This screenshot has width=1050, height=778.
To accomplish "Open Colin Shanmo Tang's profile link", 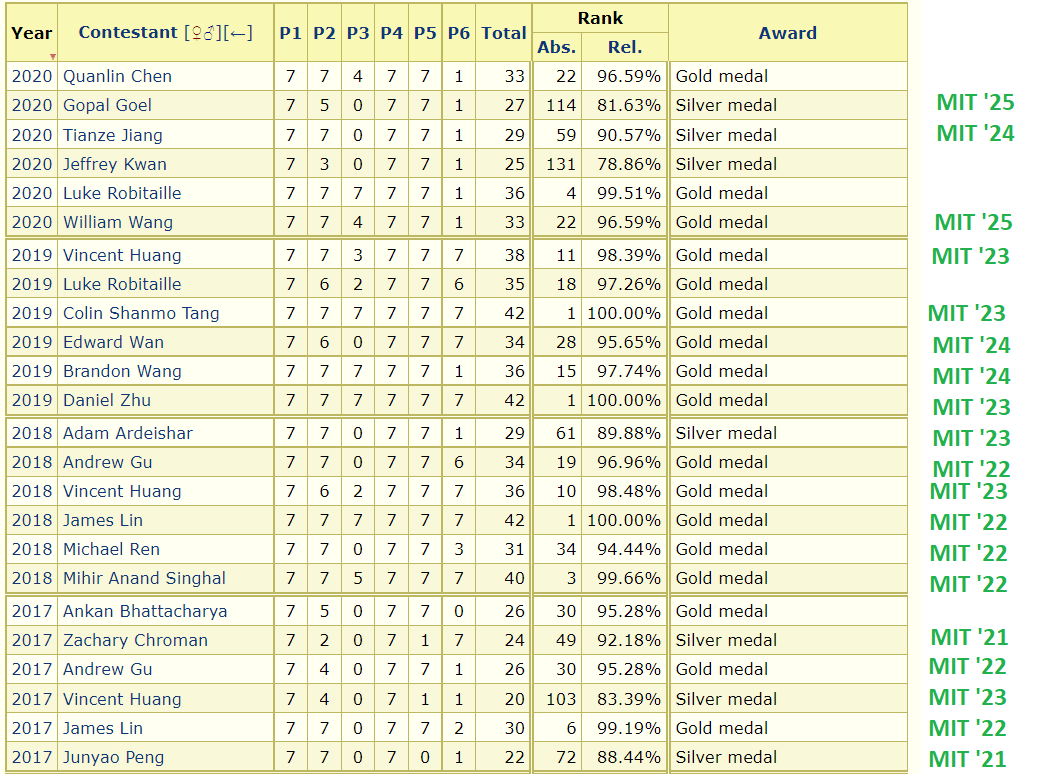I will [141, 313].
